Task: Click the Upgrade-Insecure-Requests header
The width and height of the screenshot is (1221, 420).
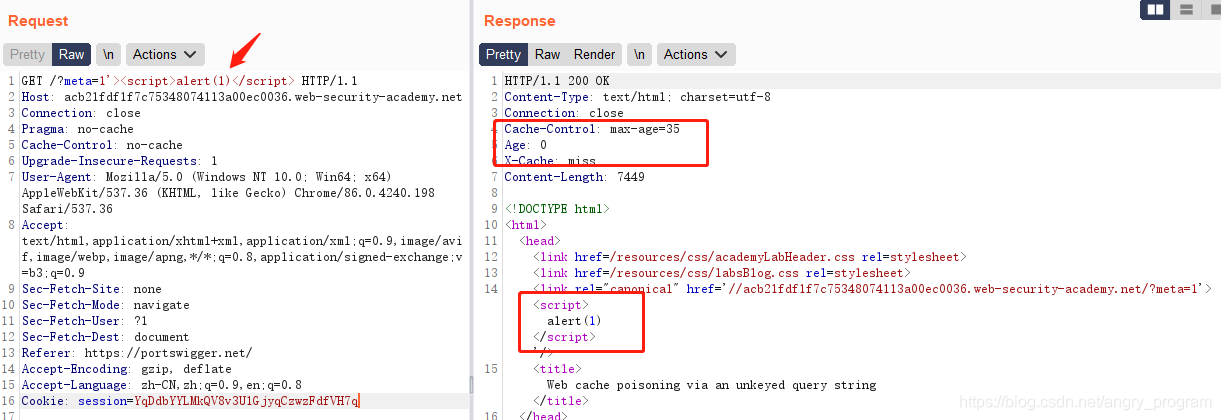Action: point(119,161)
